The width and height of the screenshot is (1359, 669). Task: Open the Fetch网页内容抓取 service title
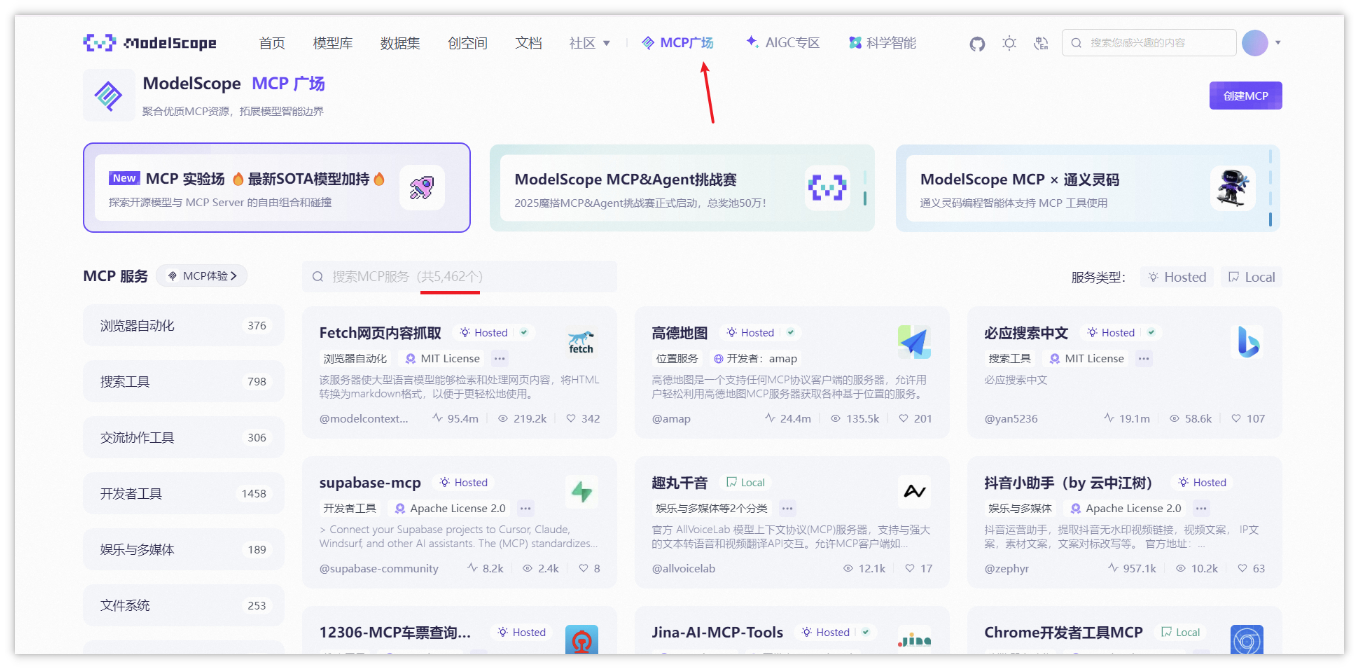click(380, 333)
